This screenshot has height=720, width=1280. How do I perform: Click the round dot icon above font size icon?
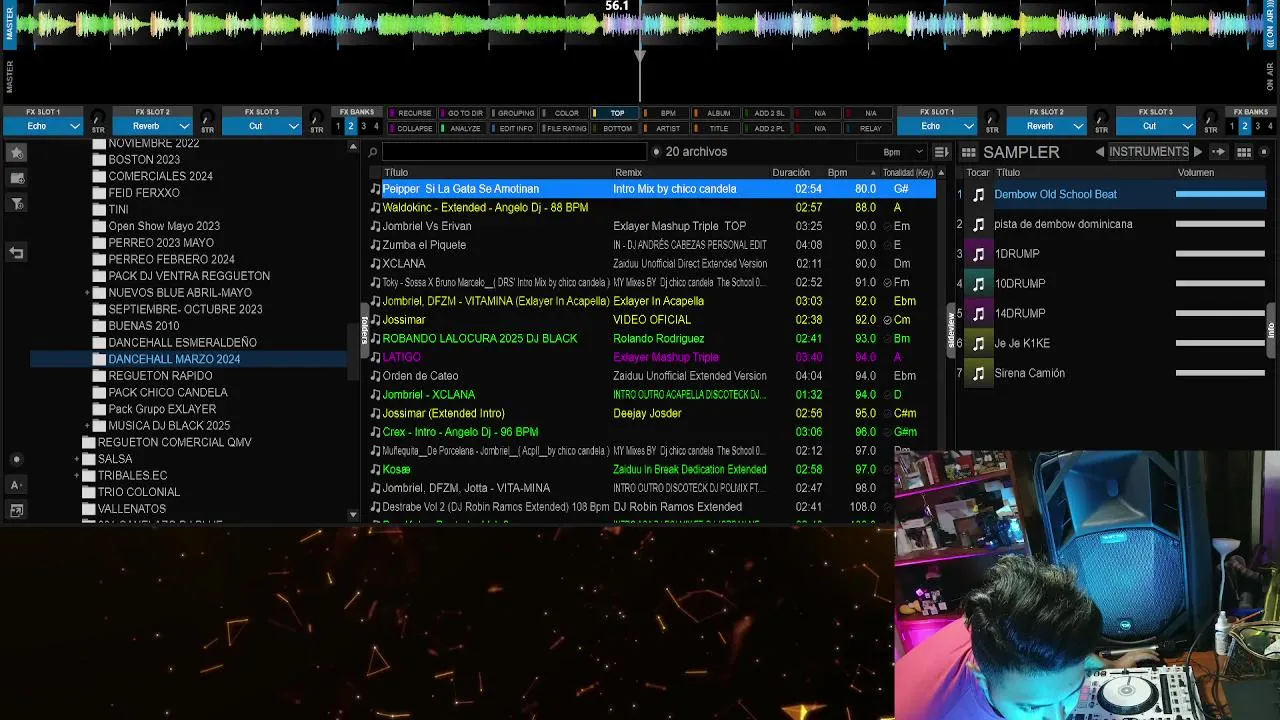[16, 460]
